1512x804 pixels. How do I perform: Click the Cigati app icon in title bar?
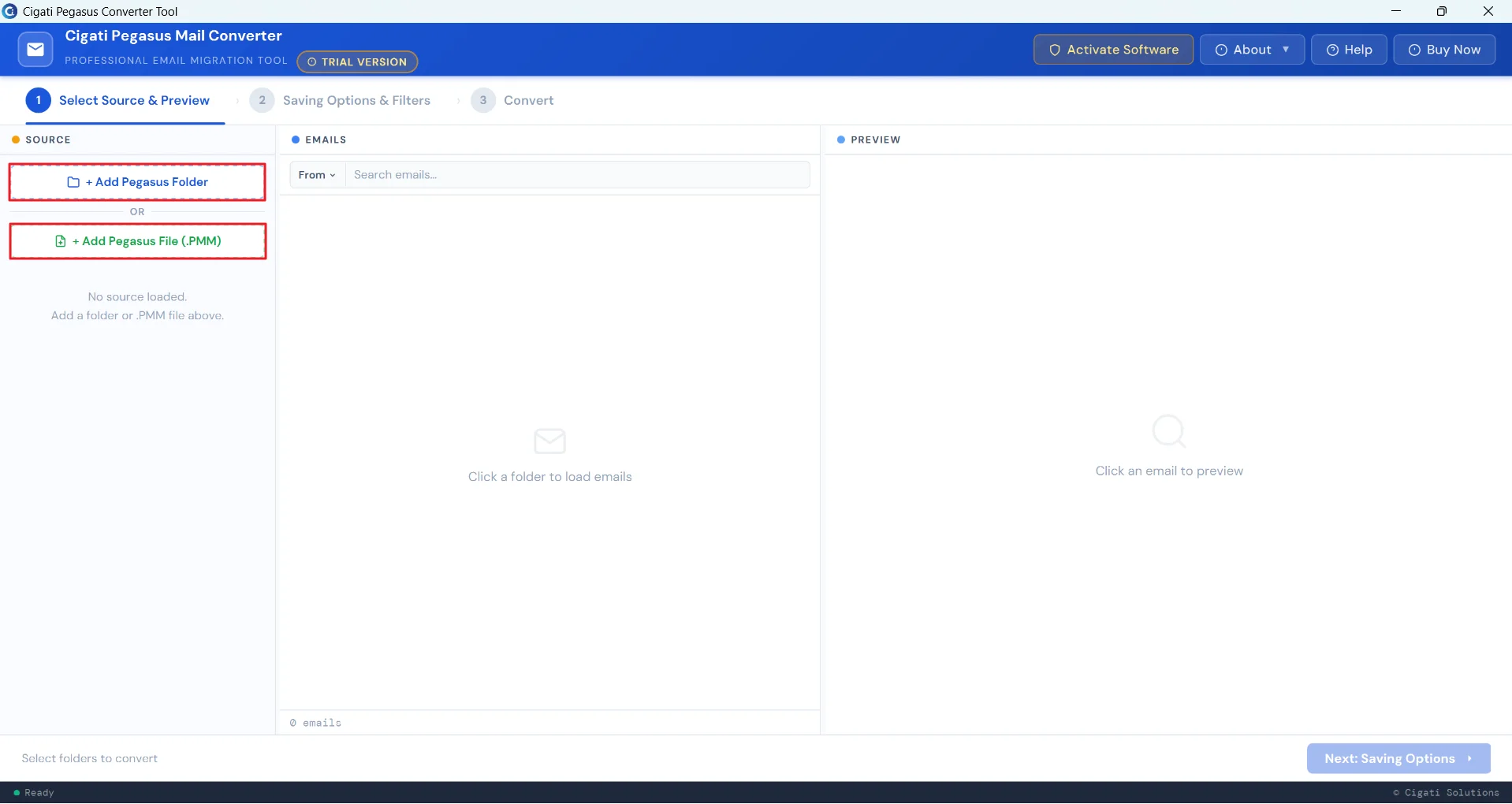click(10, 11)
